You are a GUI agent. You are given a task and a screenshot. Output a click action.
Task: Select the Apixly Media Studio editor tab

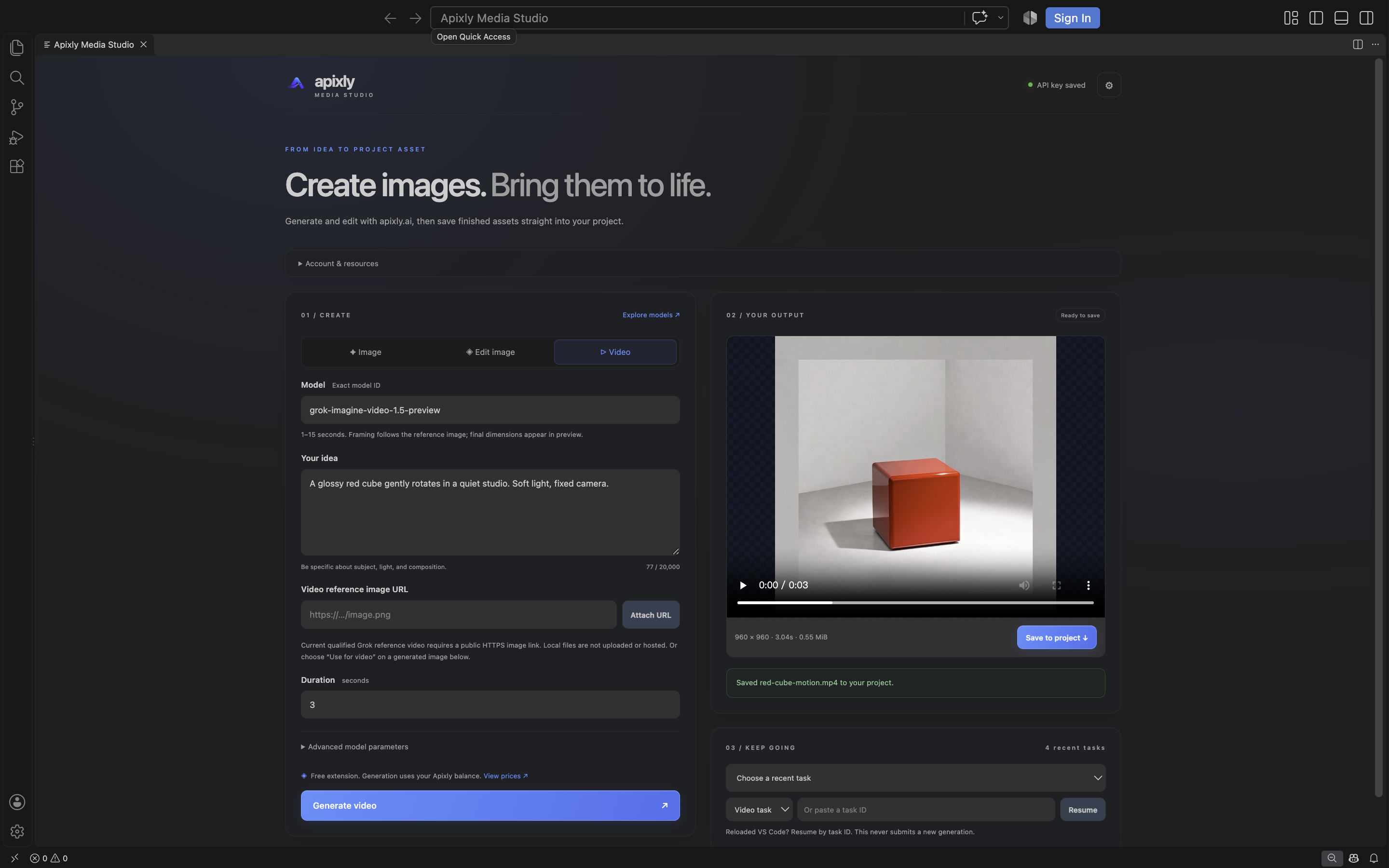pyautogui.click(x=94, y=45)
